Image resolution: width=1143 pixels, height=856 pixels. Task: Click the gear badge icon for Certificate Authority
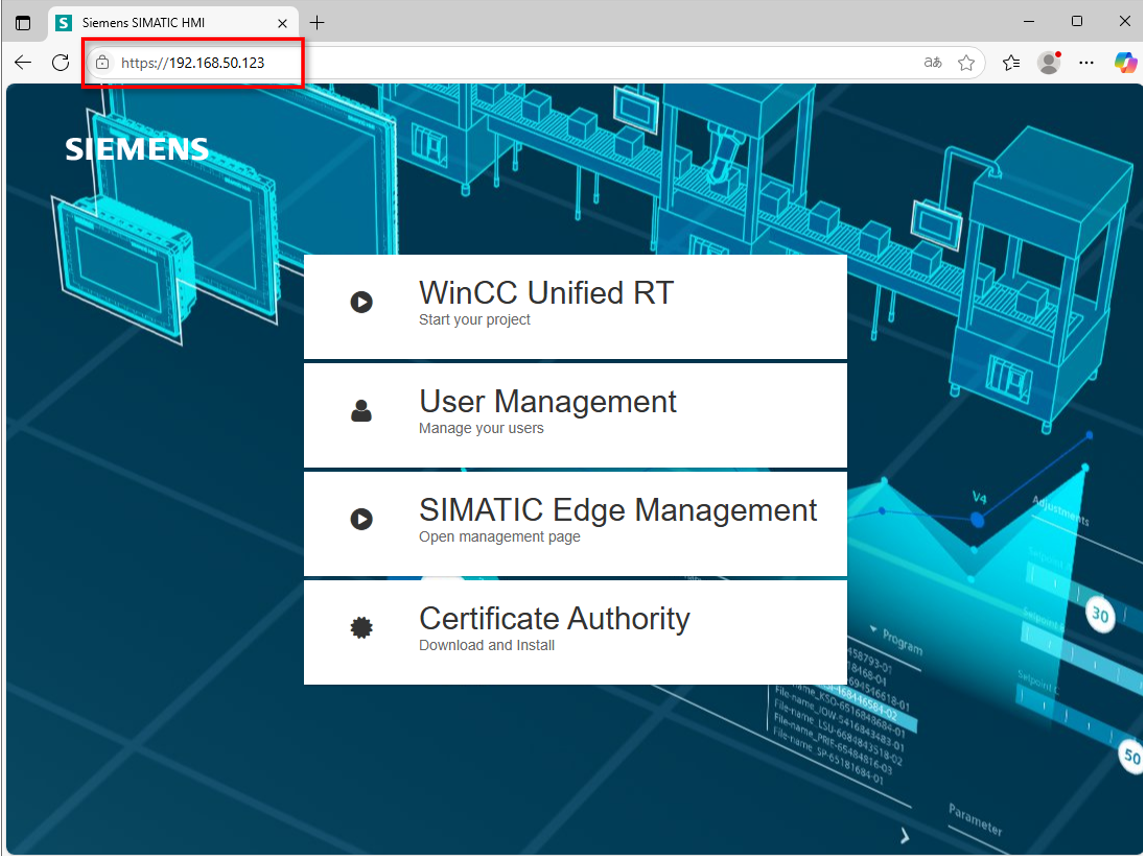(361, 628)
